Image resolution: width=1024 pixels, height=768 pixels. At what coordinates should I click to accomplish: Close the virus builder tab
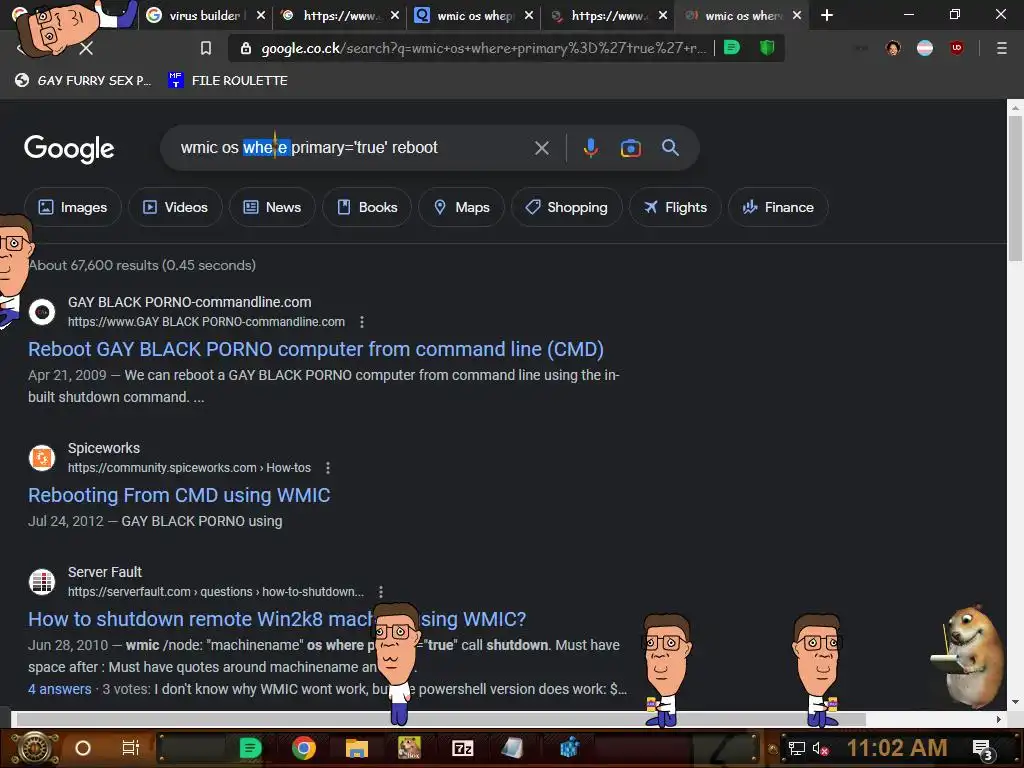[x=261, y=15]
